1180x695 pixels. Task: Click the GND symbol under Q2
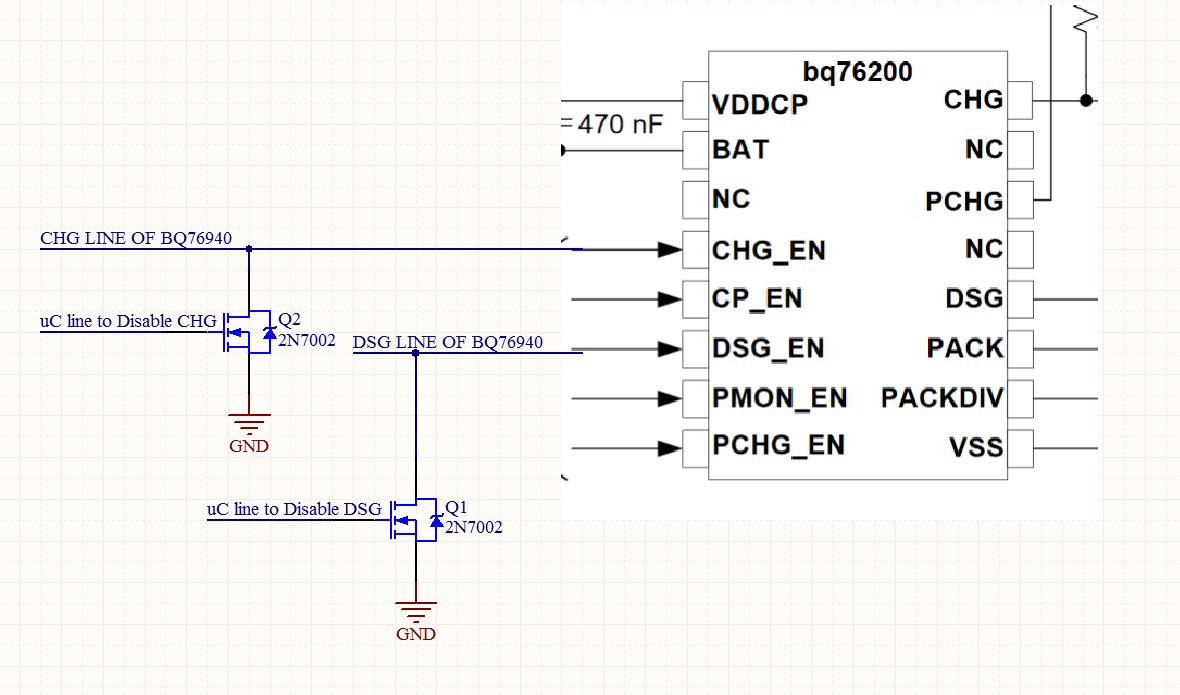coord(249,423)
